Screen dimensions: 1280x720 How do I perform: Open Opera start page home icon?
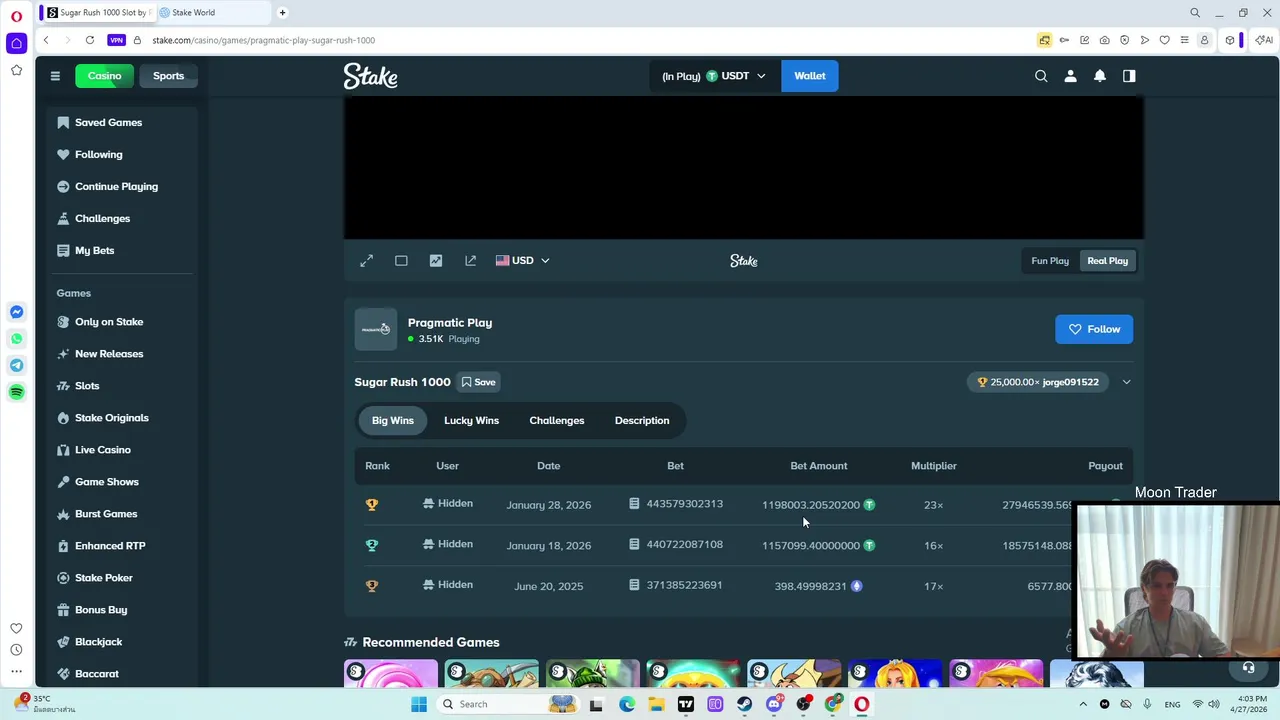[16, 43]
